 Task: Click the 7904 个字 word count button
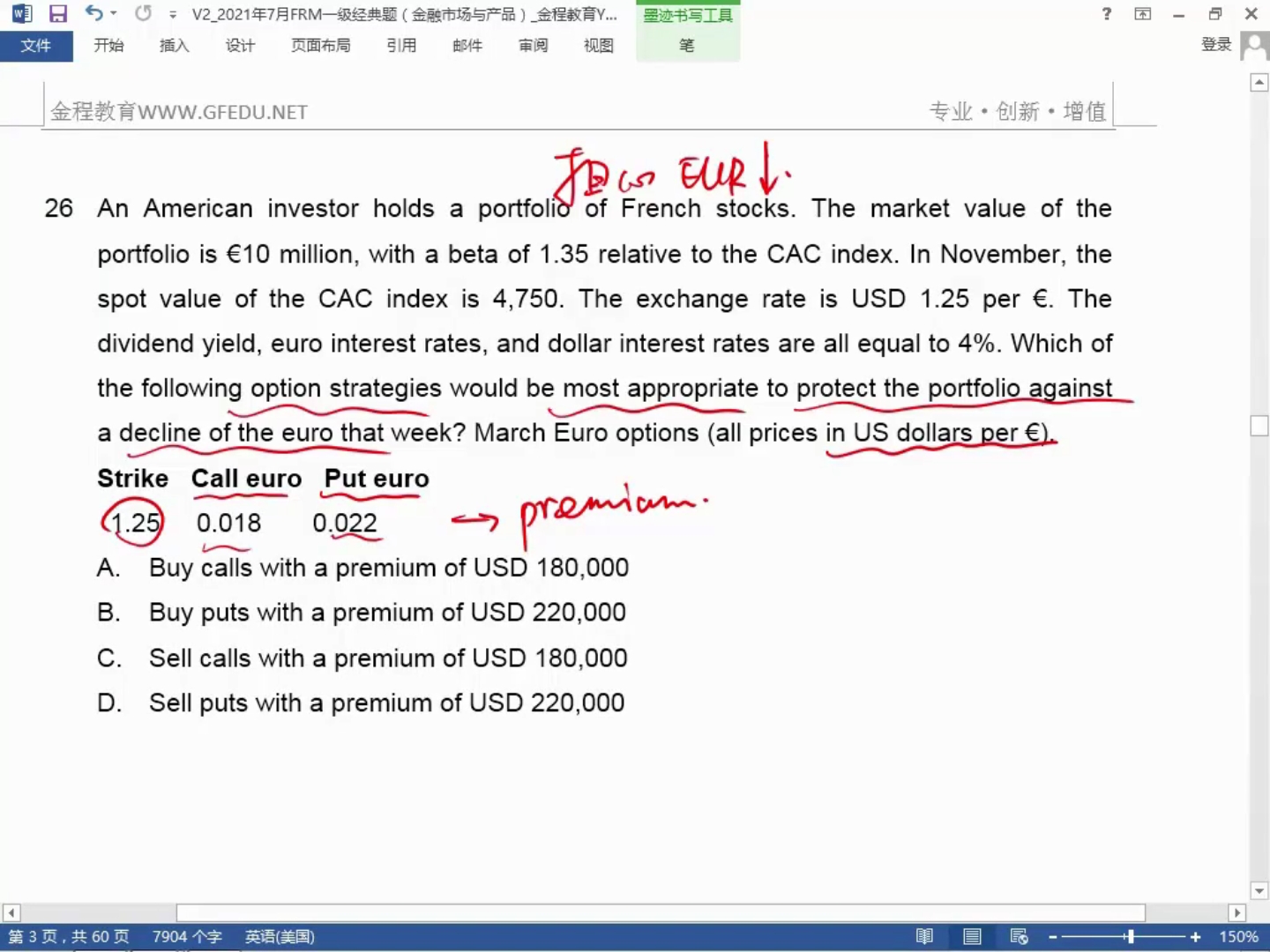187,937
